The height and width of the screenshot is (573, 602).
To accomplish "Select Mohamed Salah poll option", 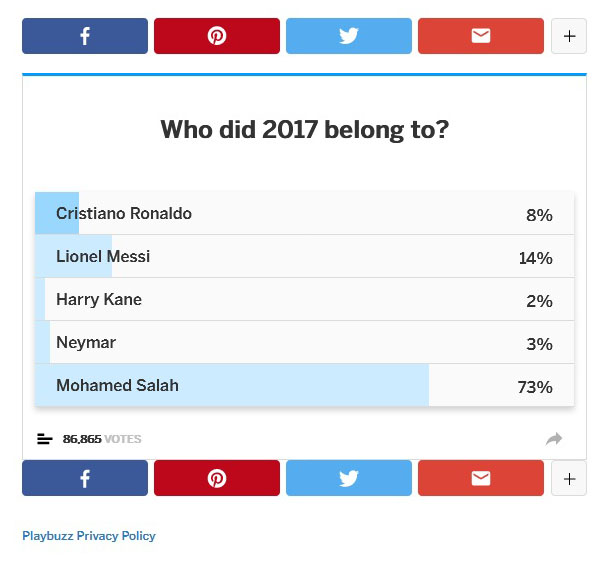I will click(x=305, y=385).
